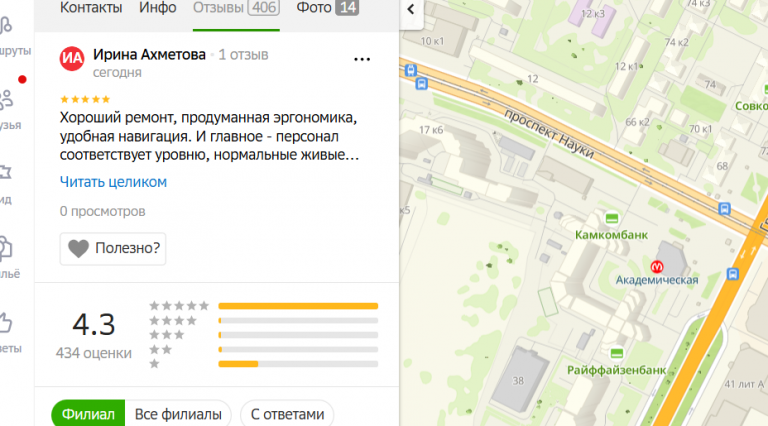This screenshot has height=426, width=768.
Task: Click the Камкомбанк label on map
Action: (611, 235)
